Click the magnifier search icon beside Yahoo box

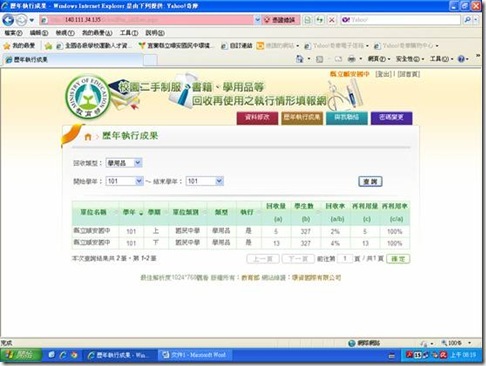(x=467, y=20)
